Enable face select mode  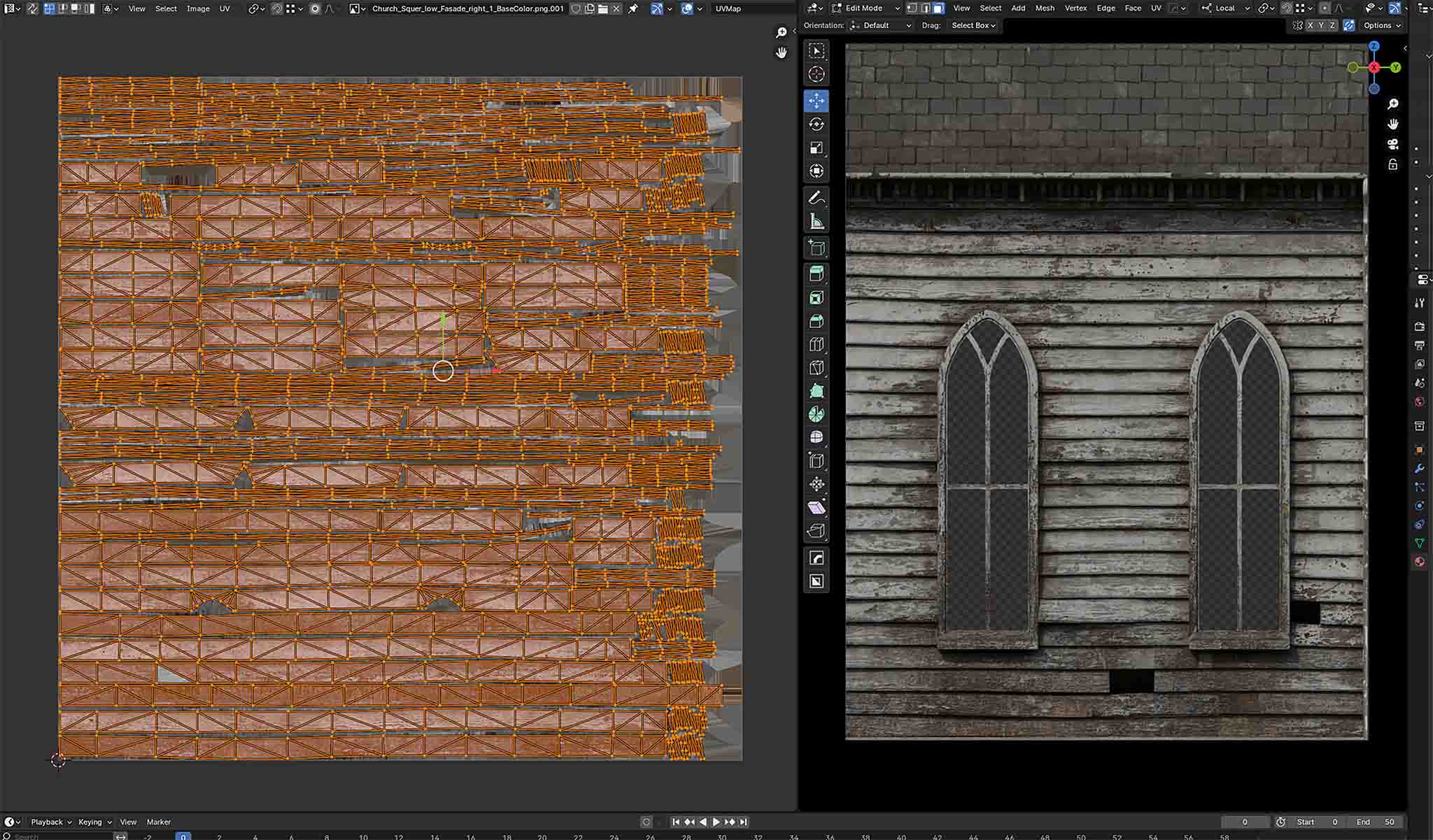938,8
